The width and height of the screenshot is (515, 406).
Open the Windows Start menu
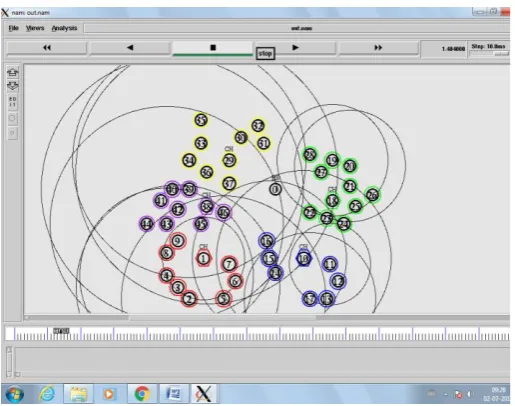(x=14, y=394)
